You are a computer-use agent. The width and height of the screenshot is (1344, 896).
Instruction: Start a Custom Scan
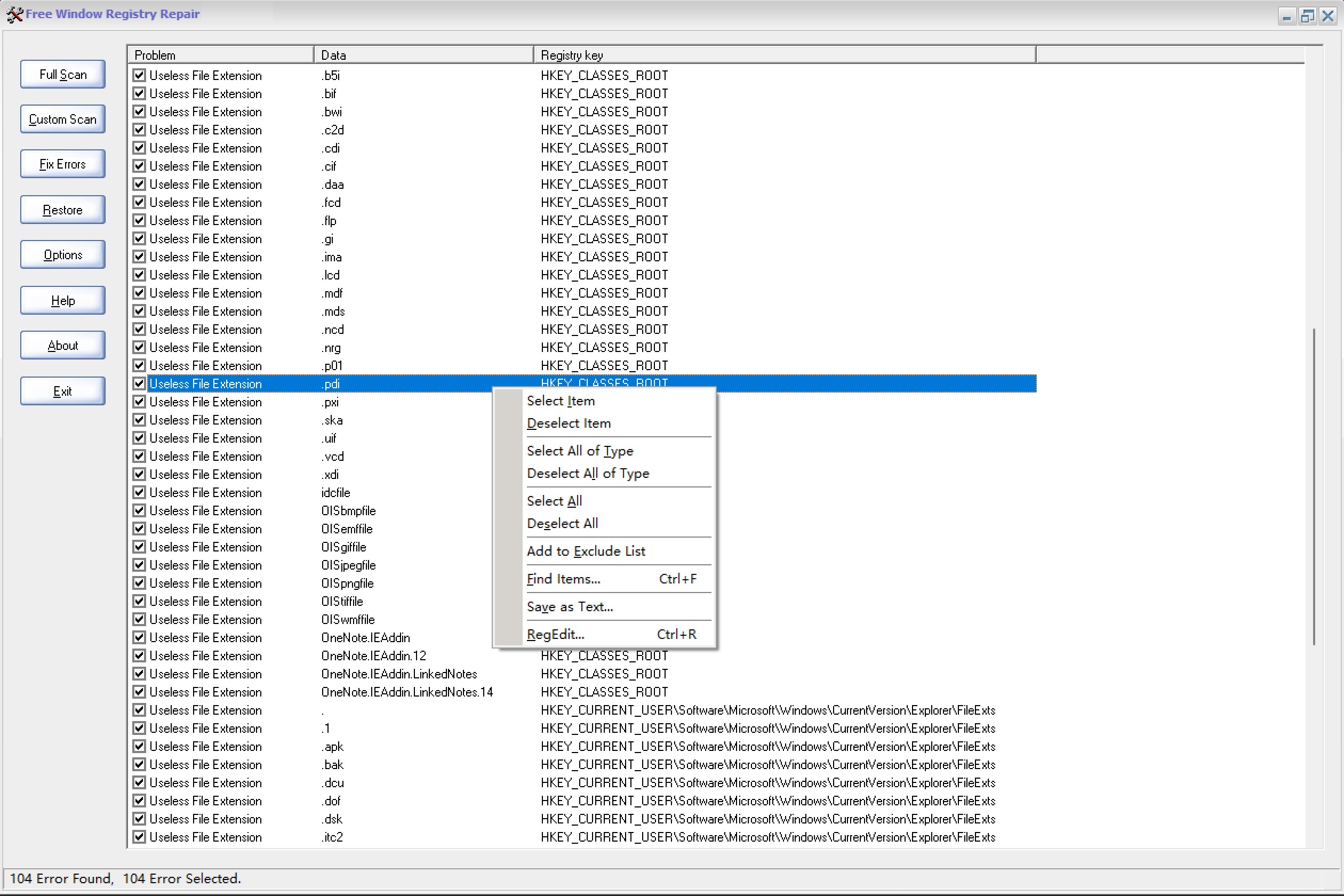62,119
